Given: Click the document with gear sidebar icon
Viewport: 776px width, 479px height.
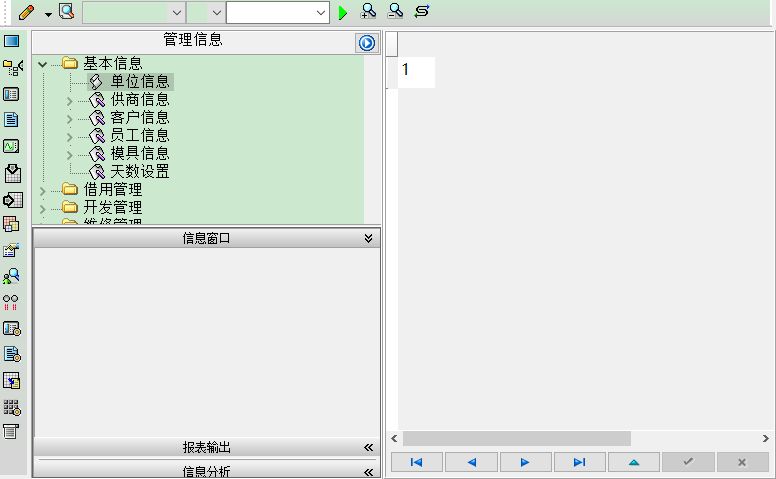Looking at the screenshot, I should 12,354.
